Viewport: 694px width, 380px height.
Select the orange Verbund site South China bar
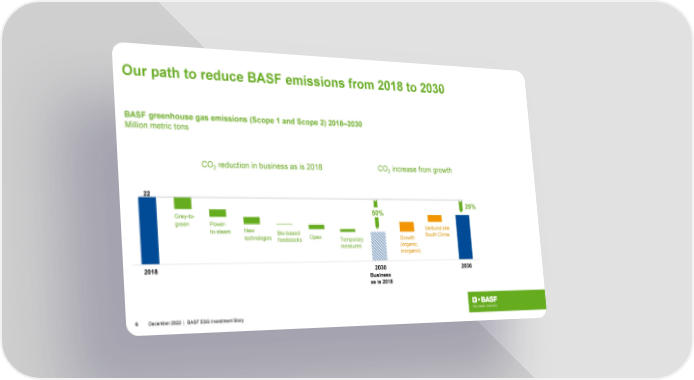click(435, 218)
